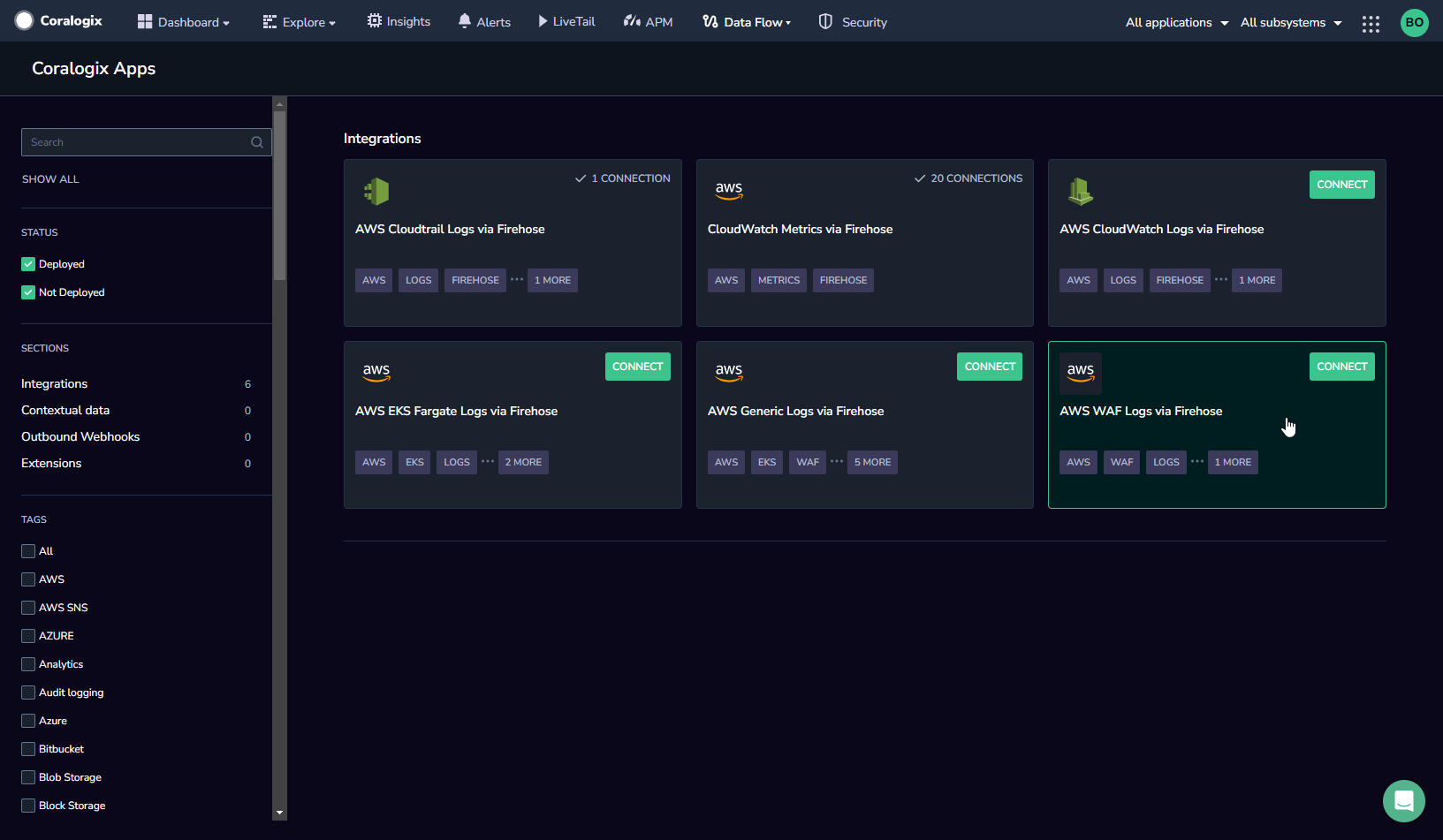Select Integrations section in sidebar
The image size is (1443, 840).
136,384
